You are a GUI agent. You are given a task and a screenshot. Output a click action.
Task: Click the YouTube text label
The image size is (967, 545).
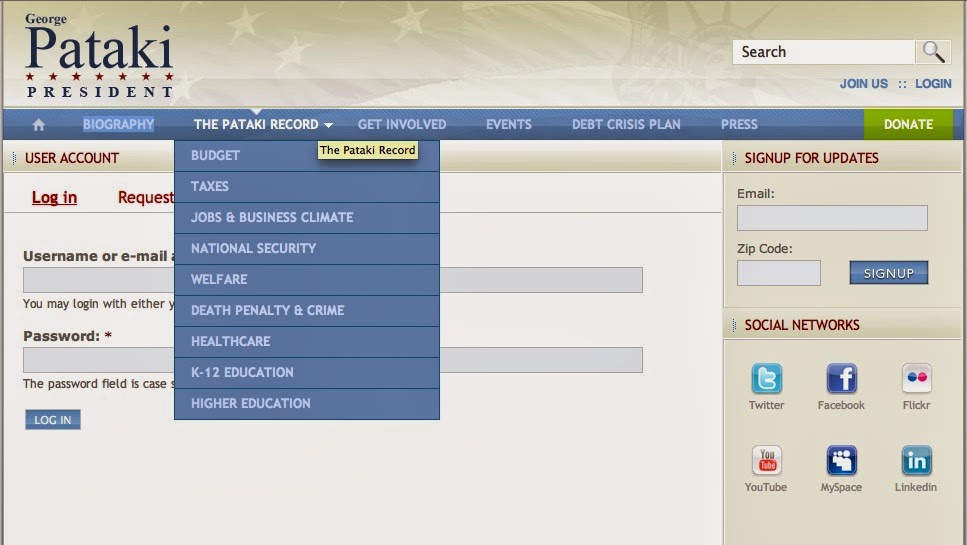coord(766,487)
